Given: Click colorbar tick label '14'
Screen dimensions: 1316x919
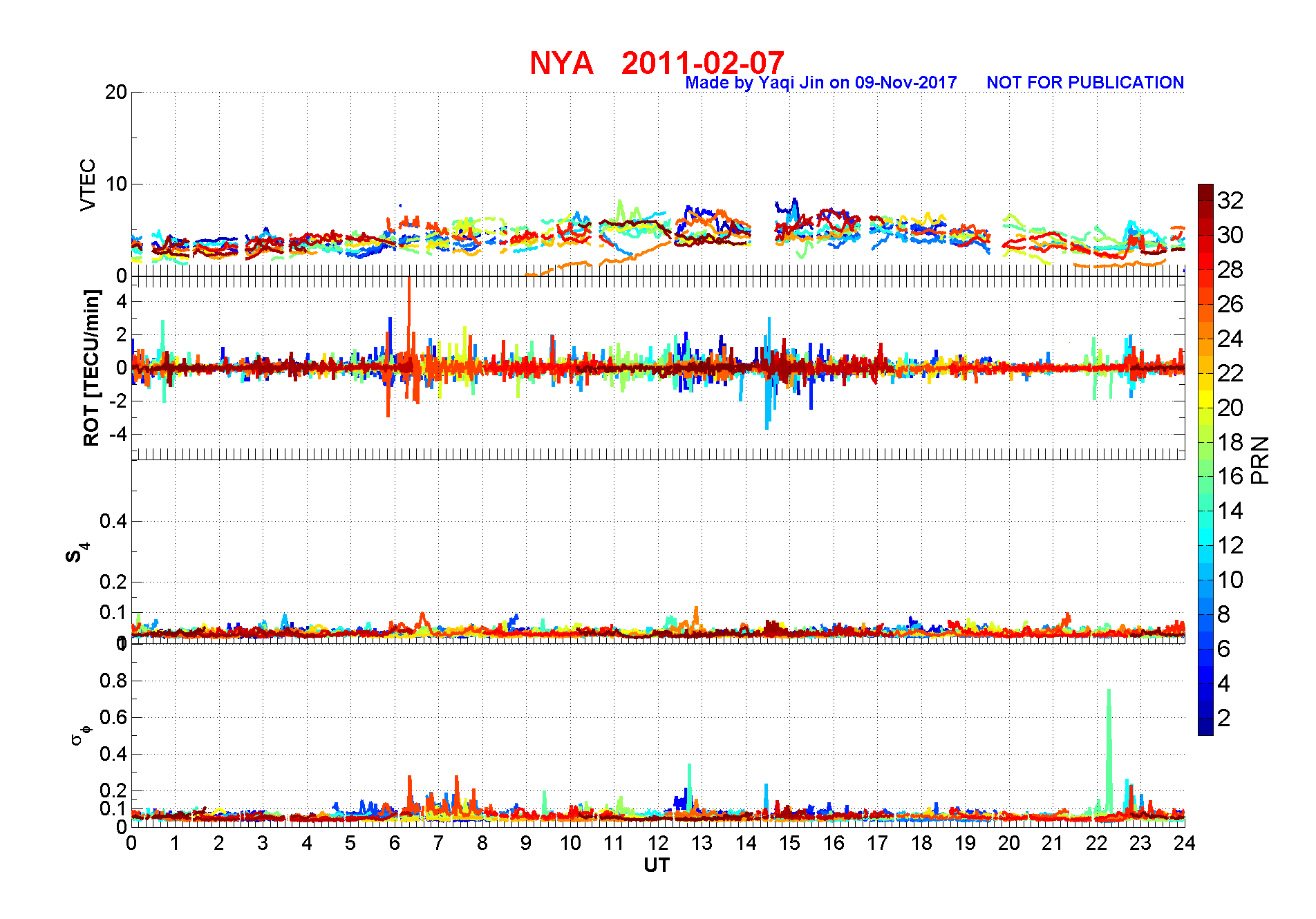Looking at the screenshot, I should click(x=1230, y=511).
